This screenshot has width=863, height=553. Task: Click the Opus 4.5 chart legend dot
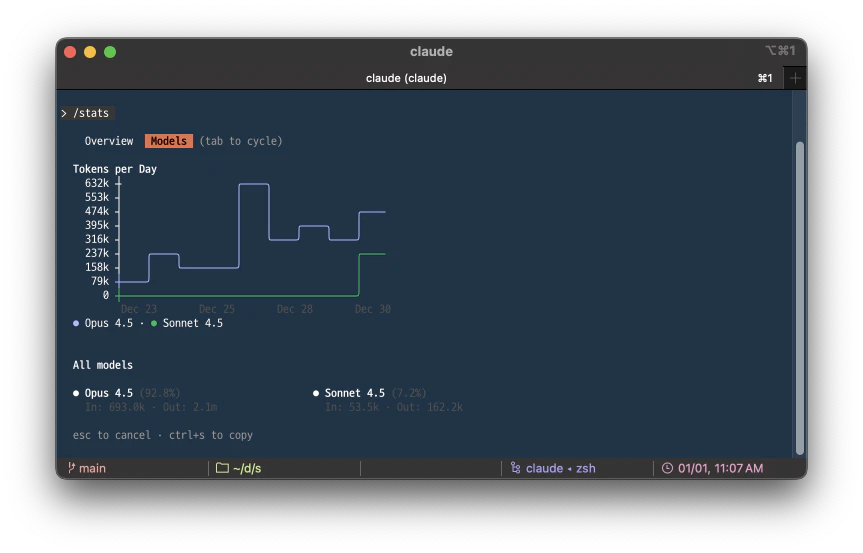[x=76, y=324]
